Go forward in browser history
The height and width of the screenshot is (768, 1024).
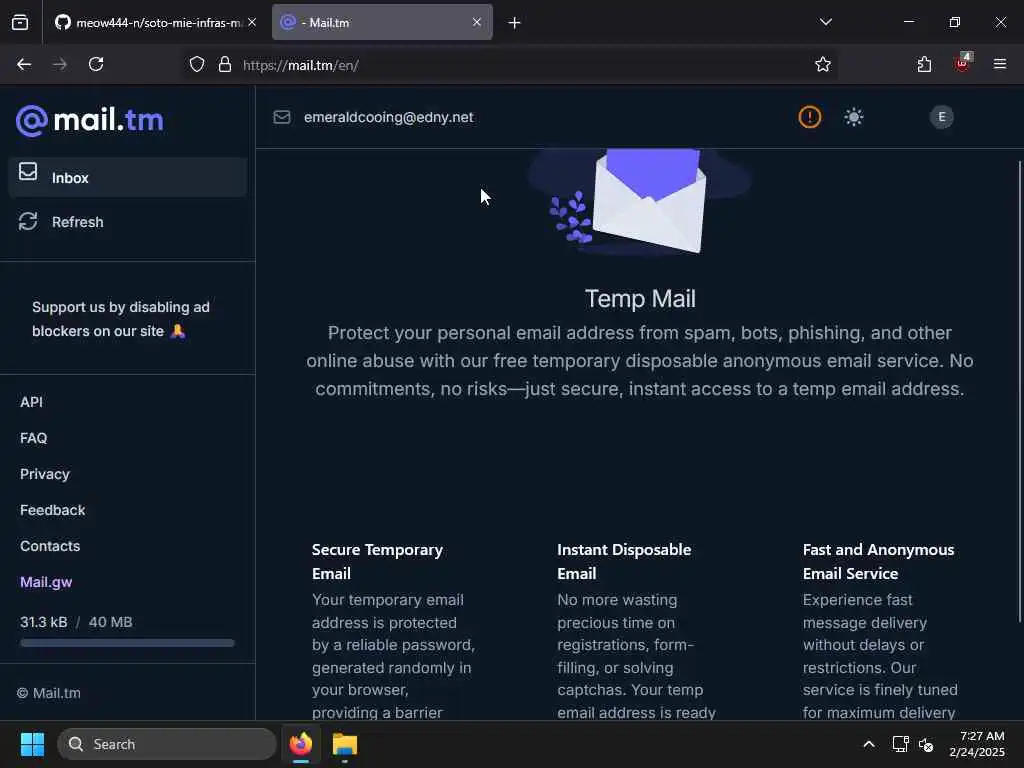pyautogui.click(x=59, y=64)
